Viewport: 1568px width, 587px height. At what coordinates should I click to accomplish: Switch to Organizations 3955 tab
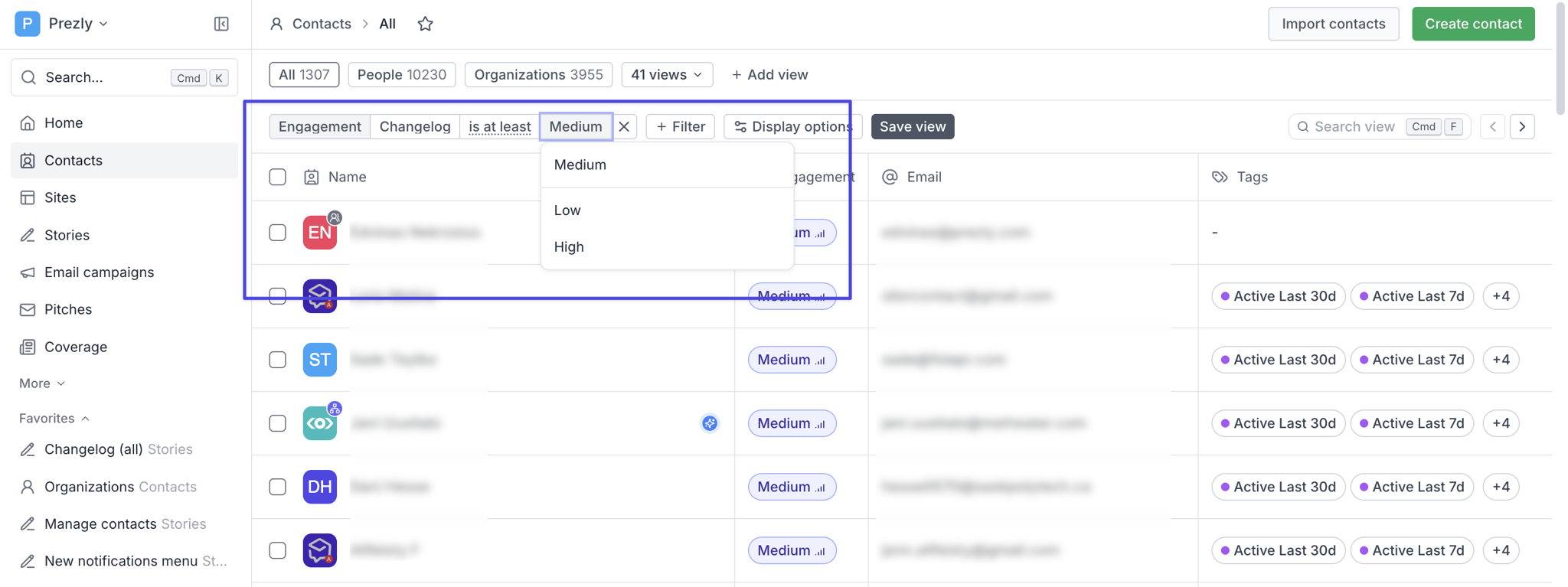(539, 74)
